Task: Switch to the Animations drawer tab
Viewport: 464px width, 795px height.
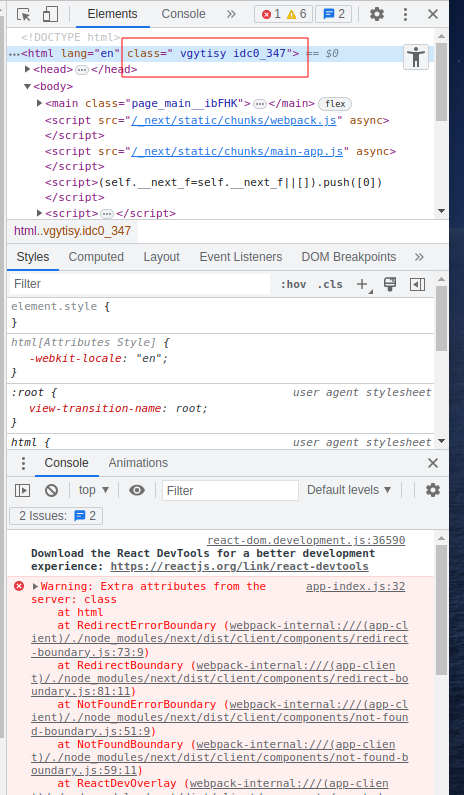Action: coord(138,463)
